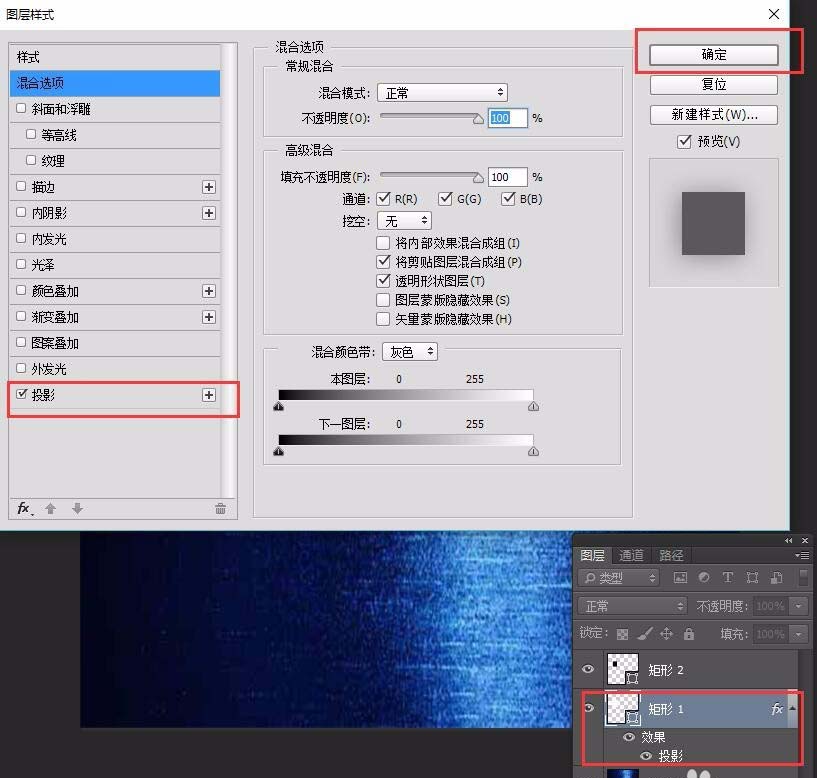The height and width of the screenshot is (778, 817).
Task: Click the 不透明度 opacity slider handle
Action: (478, 117)
